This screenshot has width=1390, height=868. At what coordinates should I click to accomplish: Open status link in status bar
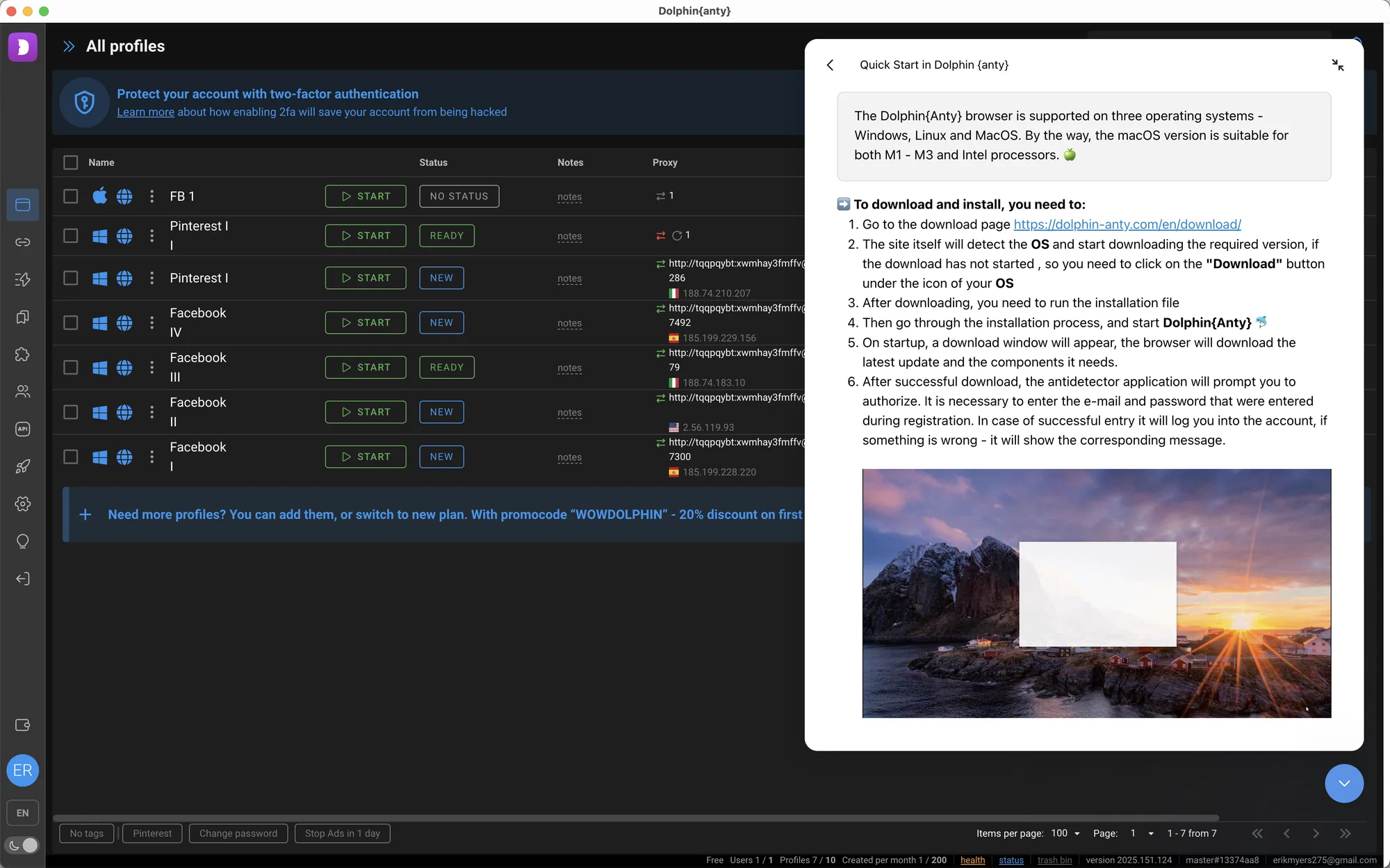point(1011,860)
